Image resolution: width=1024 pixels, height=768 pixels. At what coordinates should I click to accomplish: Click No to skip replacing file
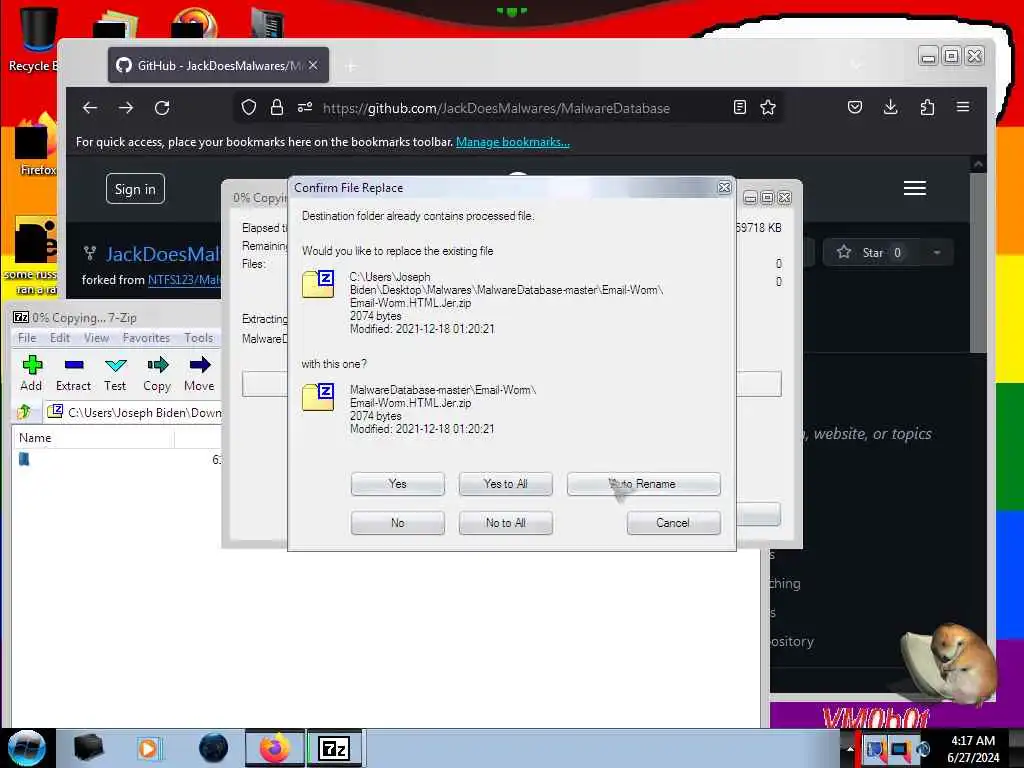click(x=397, y=523)
